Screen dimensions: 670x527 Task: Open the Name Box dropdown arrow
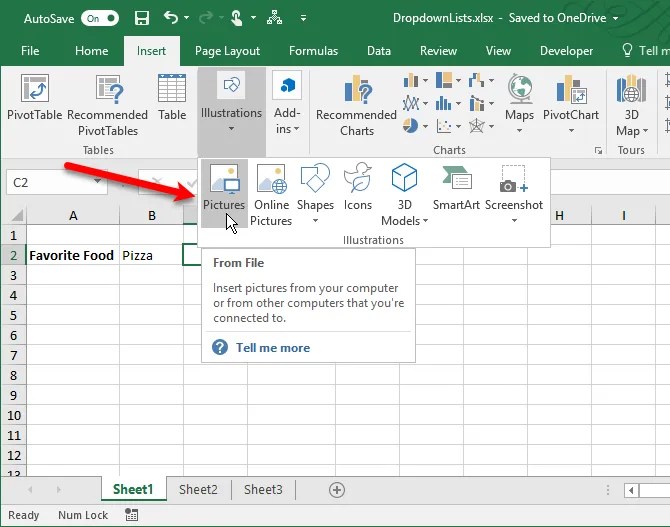click(x=98, y=182)
